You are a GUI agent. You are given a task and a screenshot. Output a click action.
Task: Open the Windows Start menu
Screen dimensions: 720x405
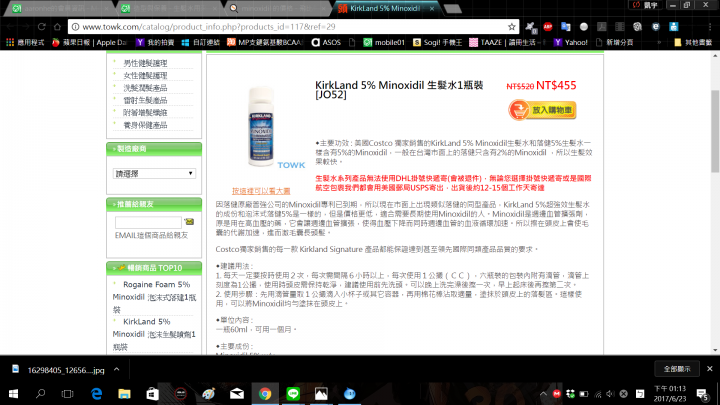click(x=13, y=394)
